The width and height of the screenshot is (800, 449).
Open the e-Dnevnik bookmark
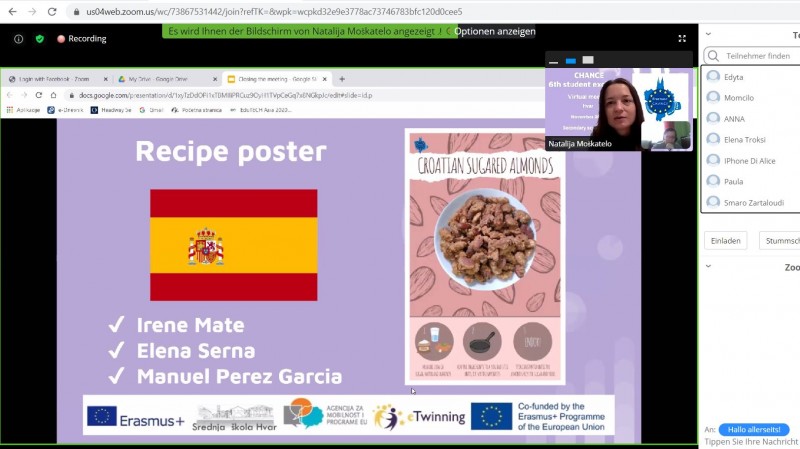(x=65, y=110)
